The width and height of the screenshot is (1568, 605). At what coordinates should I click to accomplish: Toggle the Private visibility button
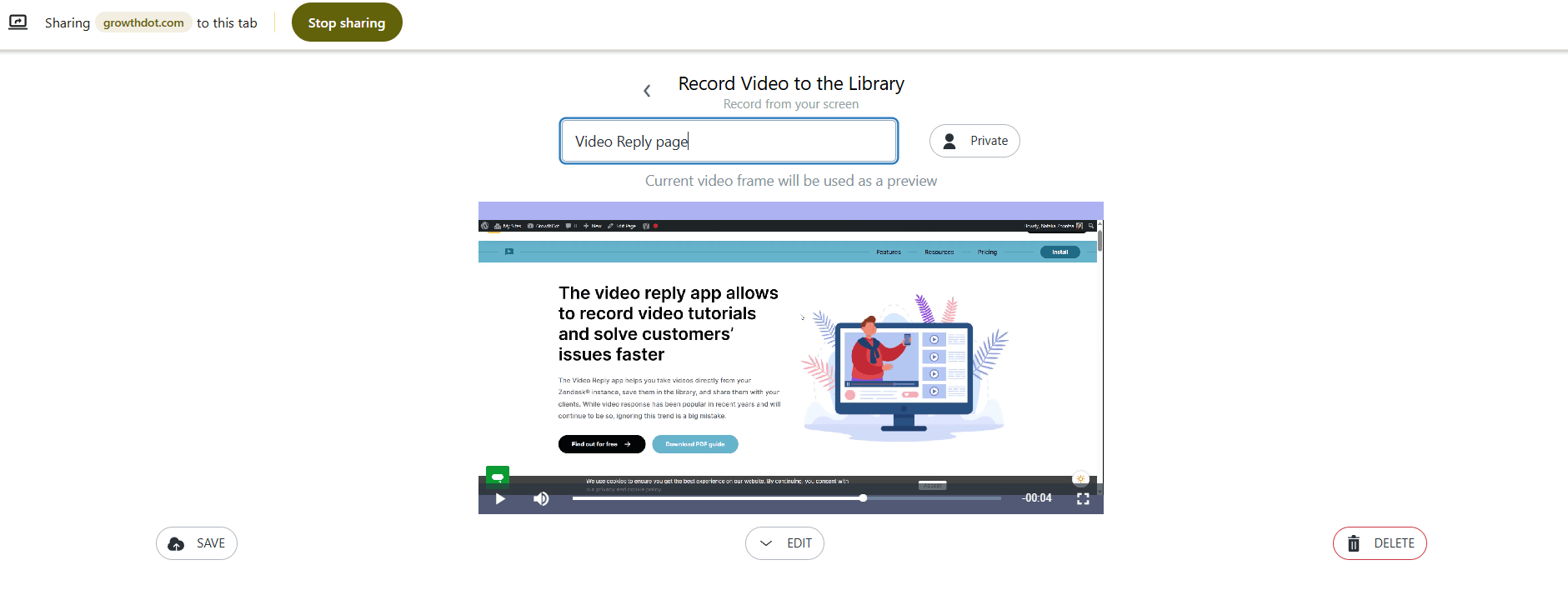click(974, 141)
